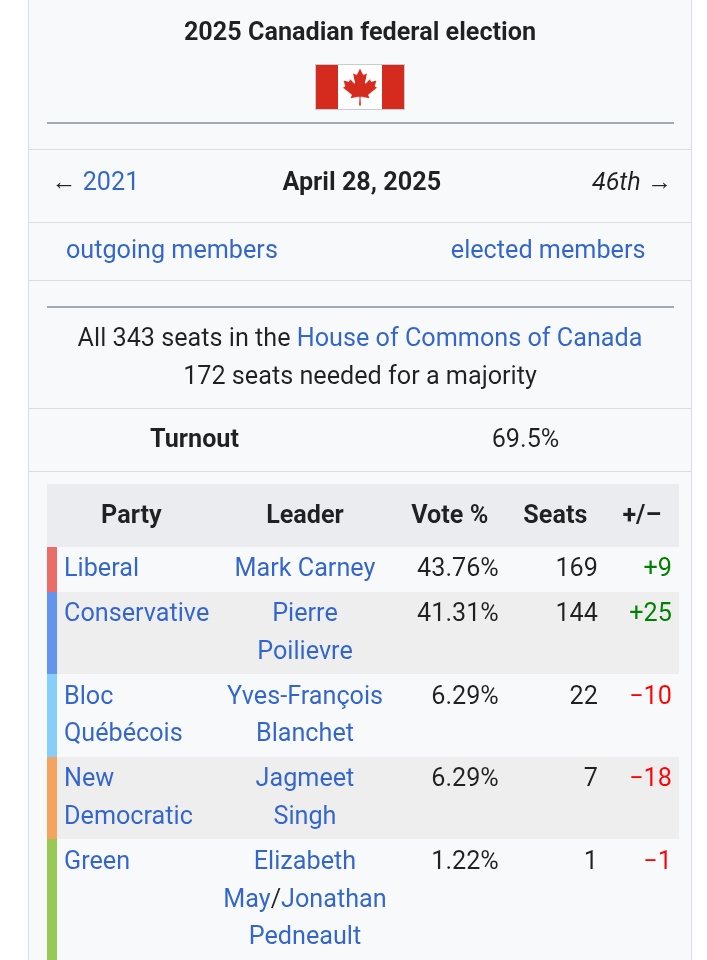Open Pierre Poilievre's page
The width and height of the screenshot is (707, 960).
point(305,631)
